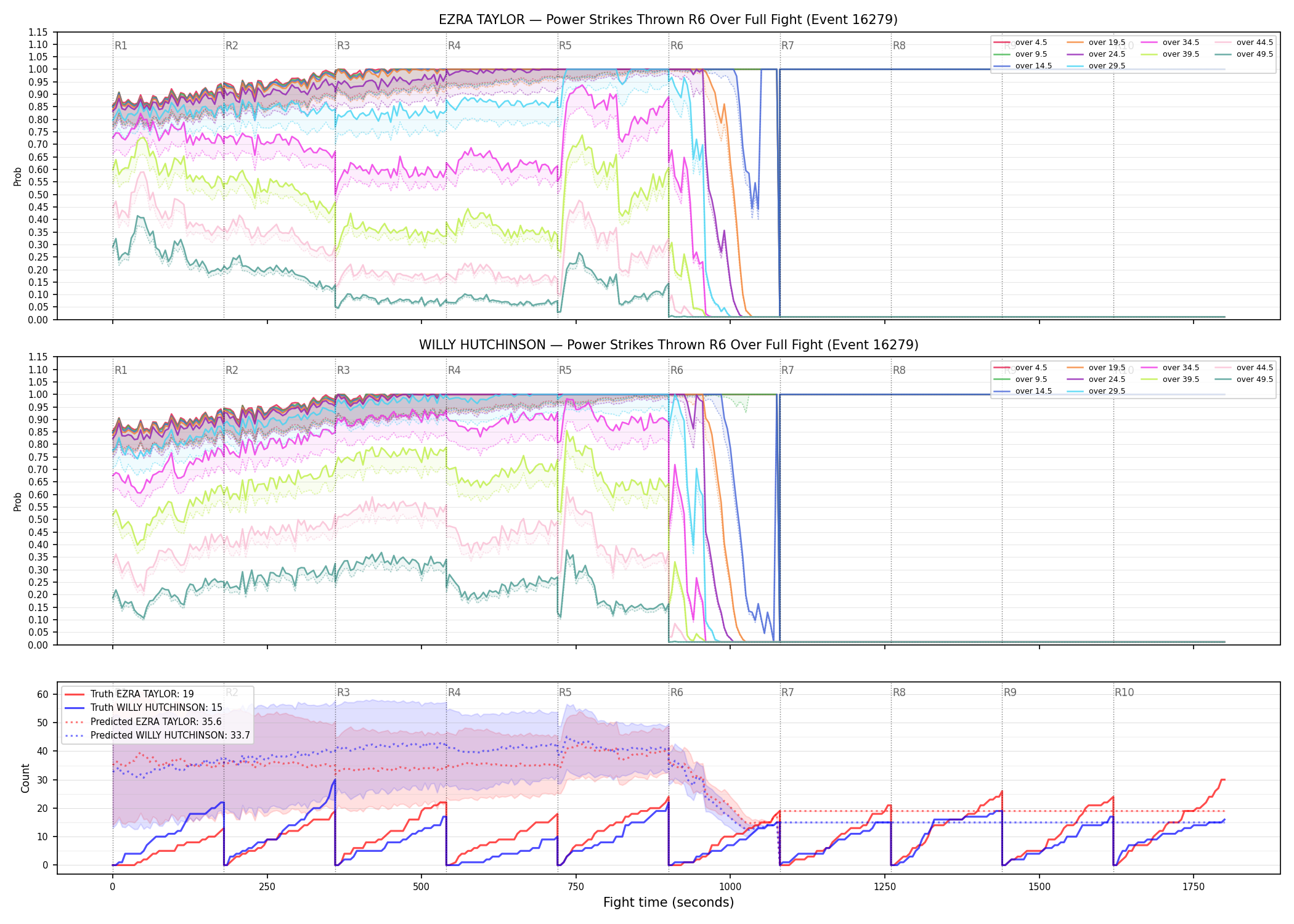
Task: Click the R3 round marker in top chart
Action: 343,46
